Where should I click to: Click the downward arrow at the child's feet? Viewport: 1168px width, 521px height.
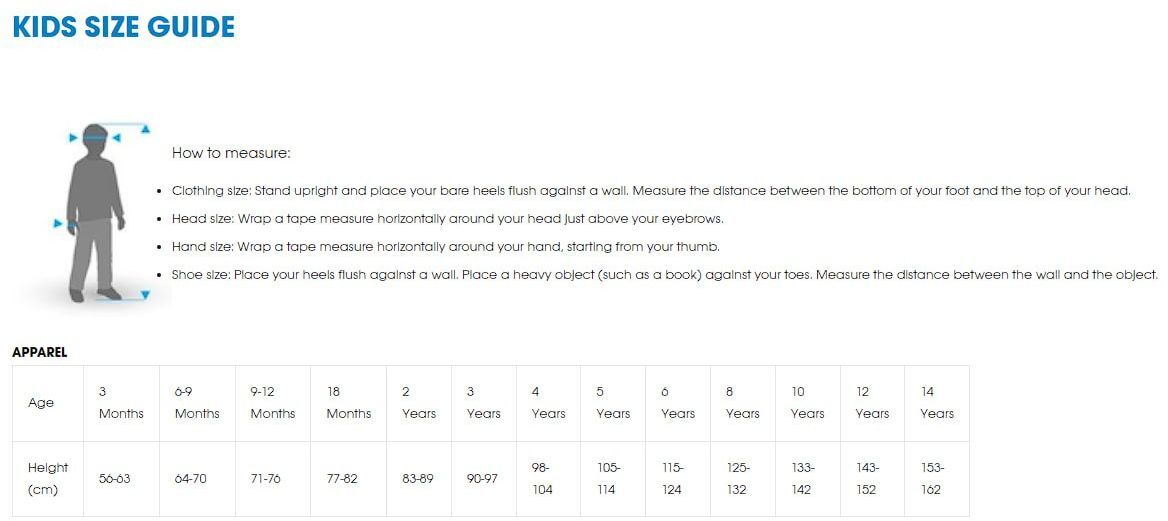click(145, 295)
